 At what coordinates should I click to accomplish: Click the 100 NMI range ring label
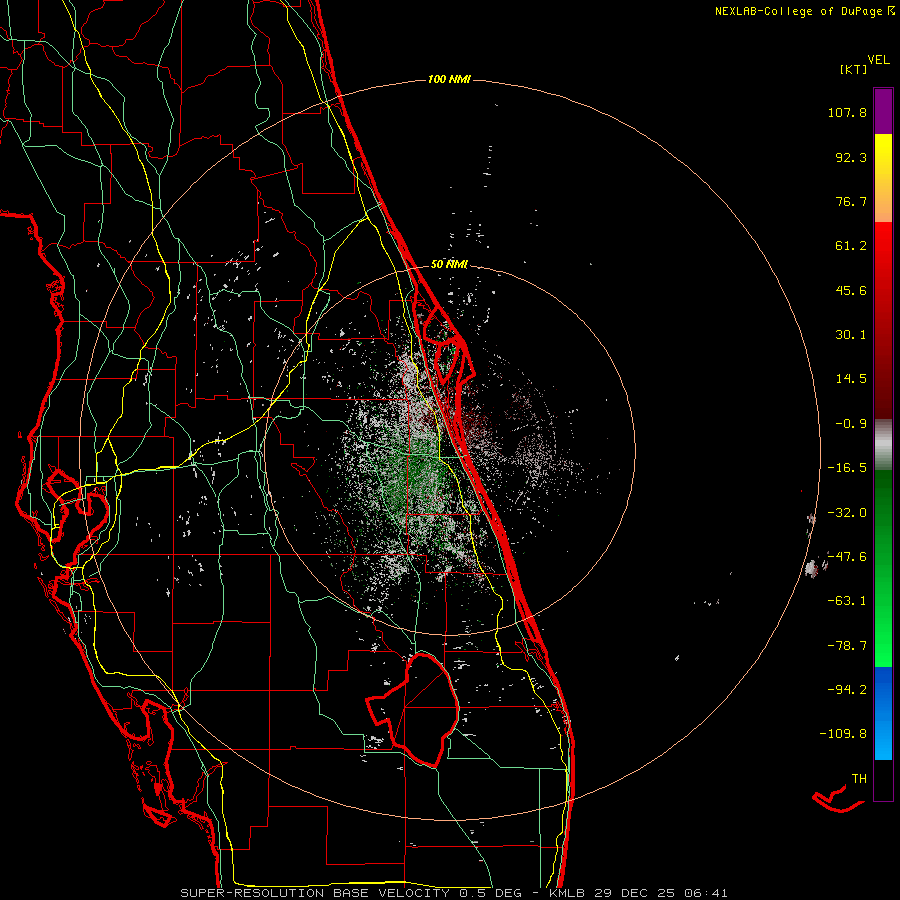[449, 79]
